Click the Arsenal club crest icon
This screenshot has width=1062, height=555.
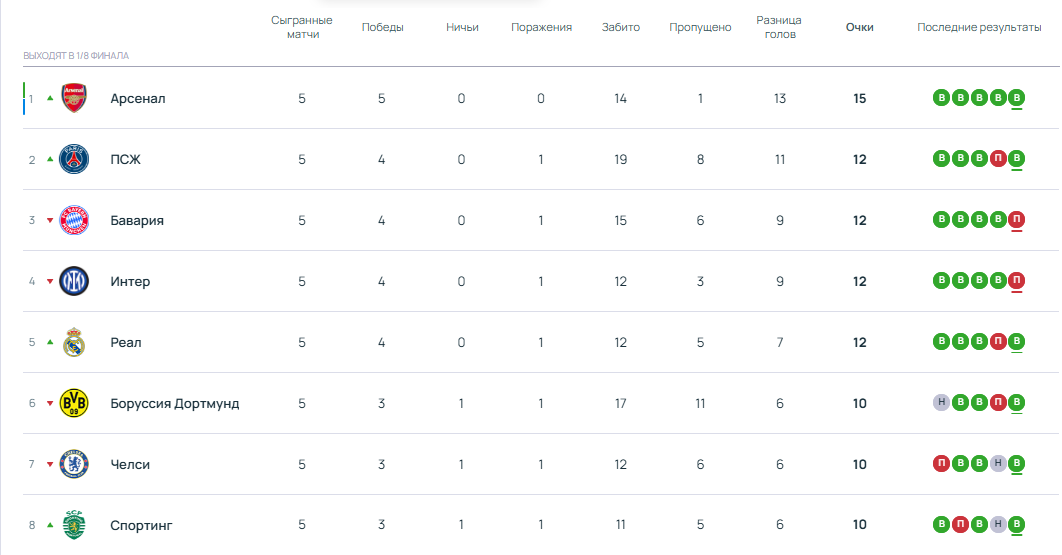(74, 98)
